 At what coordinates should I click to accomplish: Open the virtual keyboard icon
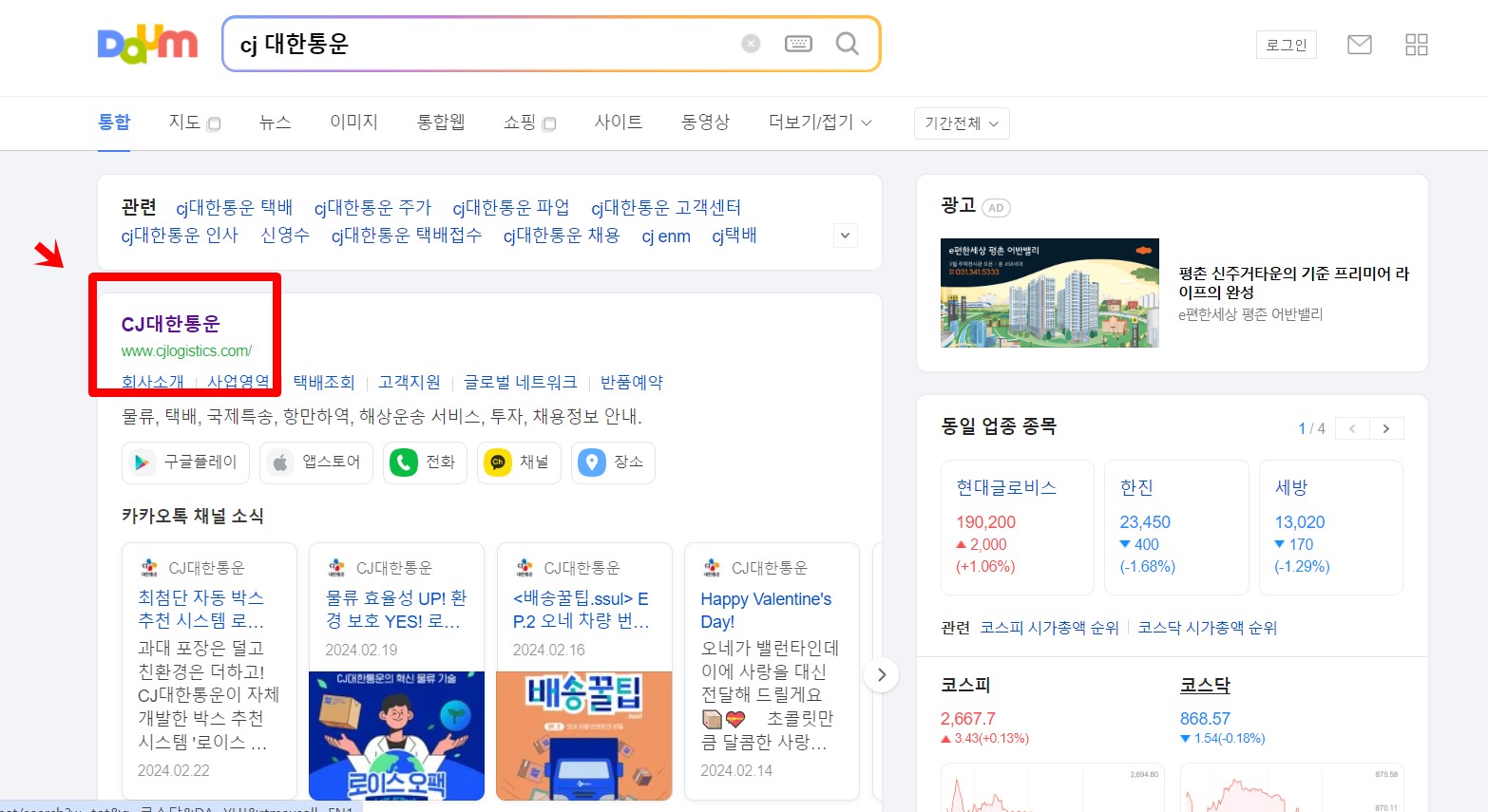tap(798, 44)
